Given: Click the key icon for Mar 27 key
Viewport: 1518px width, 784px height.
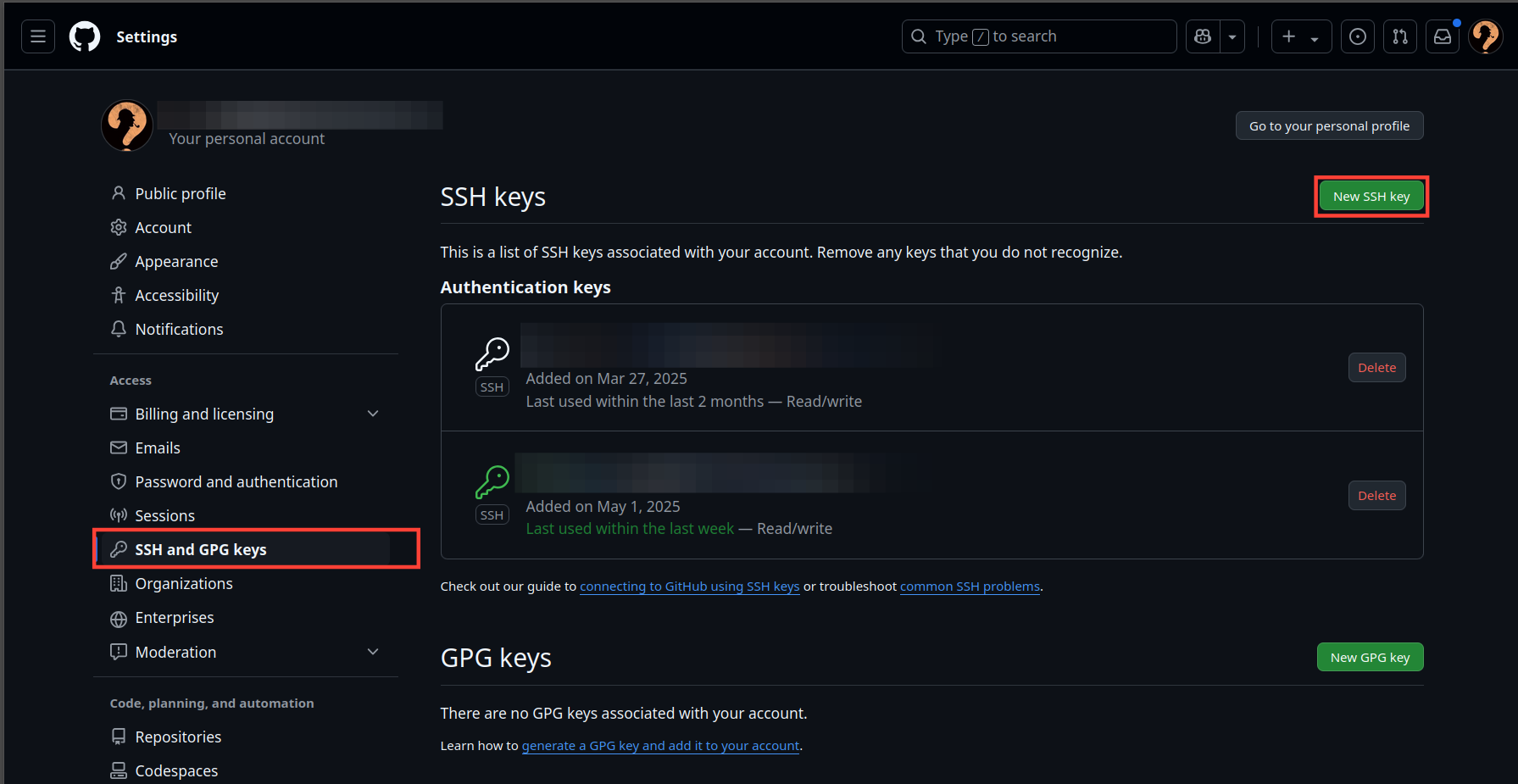Looking at the screenshot, I should (x=492, y=354).
